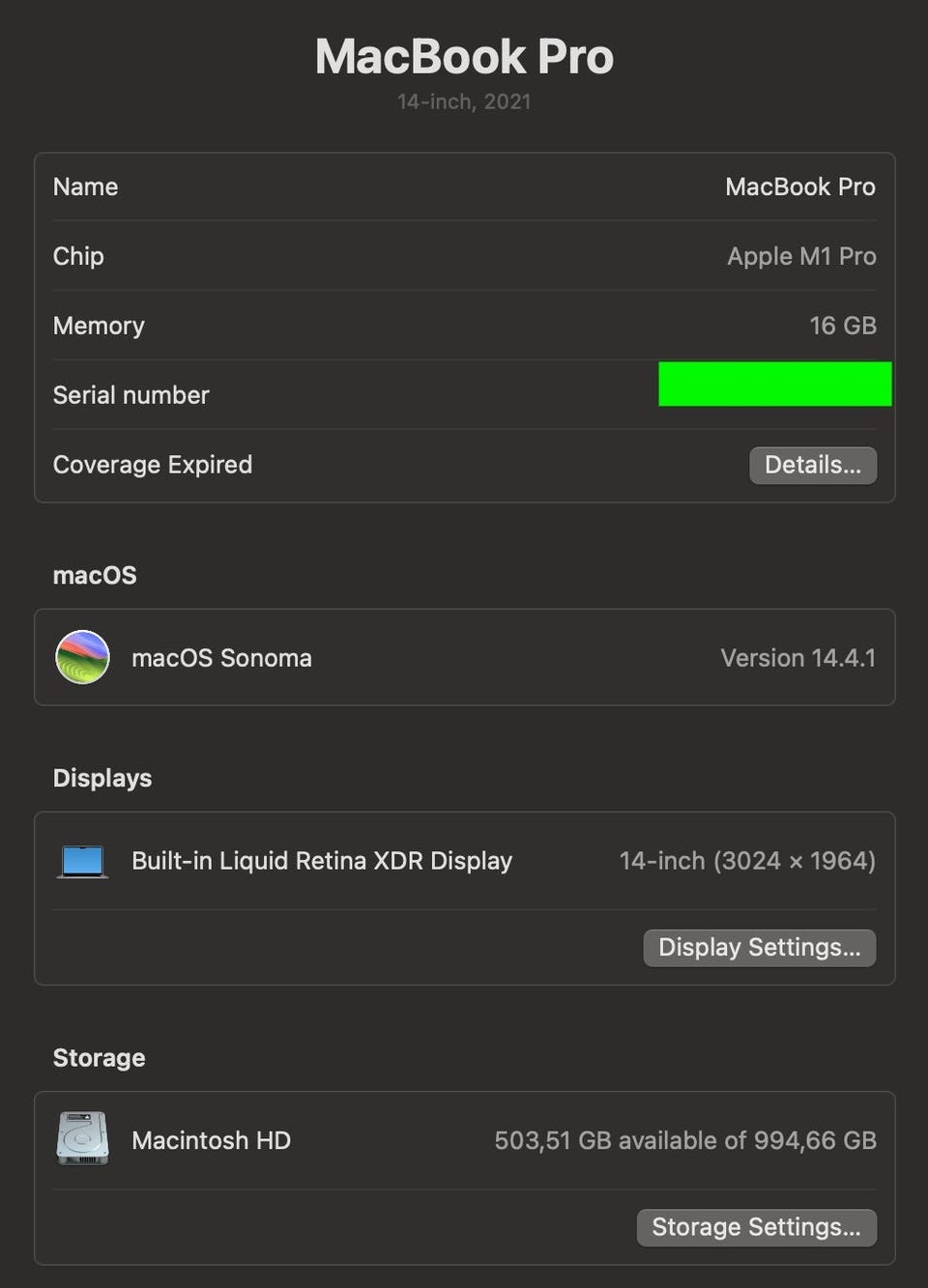This screenshot has width=928, height=1288.
Task: Click the Macintosh HD label
Action: 211,1140
